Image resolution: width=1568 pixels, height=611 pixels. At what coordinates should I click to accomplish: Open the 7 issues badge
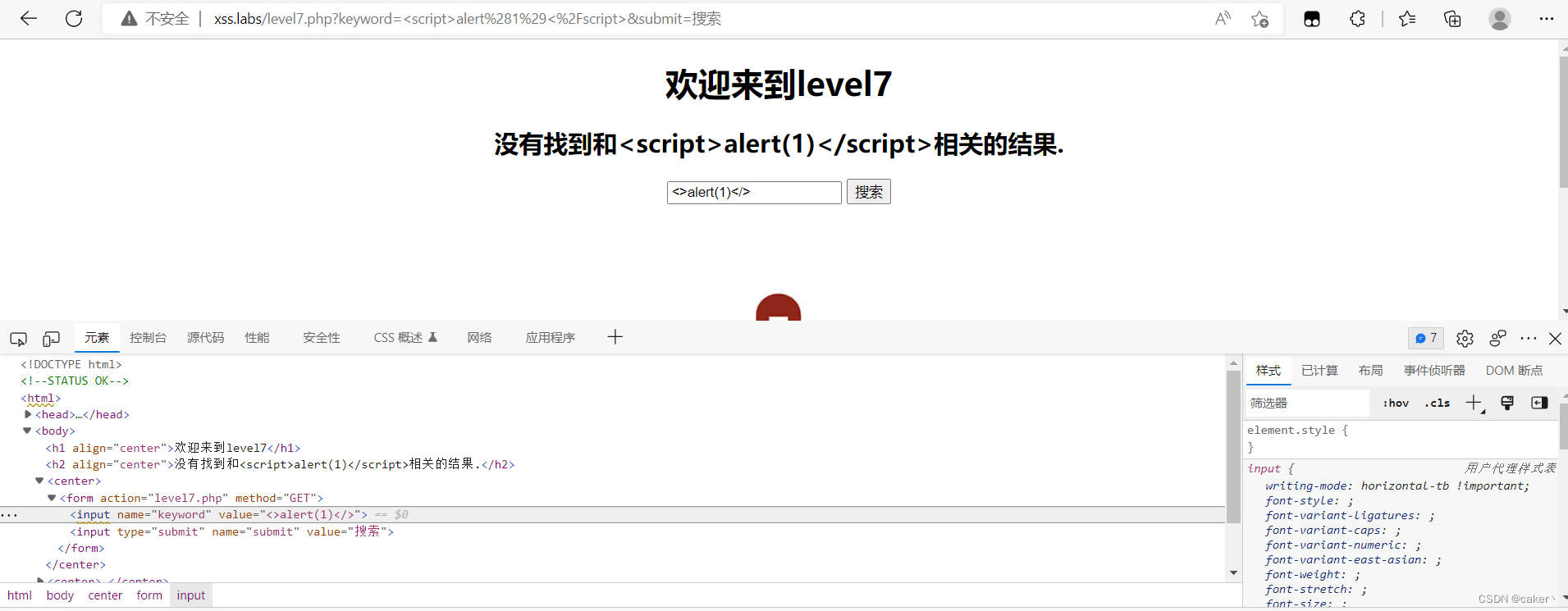tap(1426, 338)
